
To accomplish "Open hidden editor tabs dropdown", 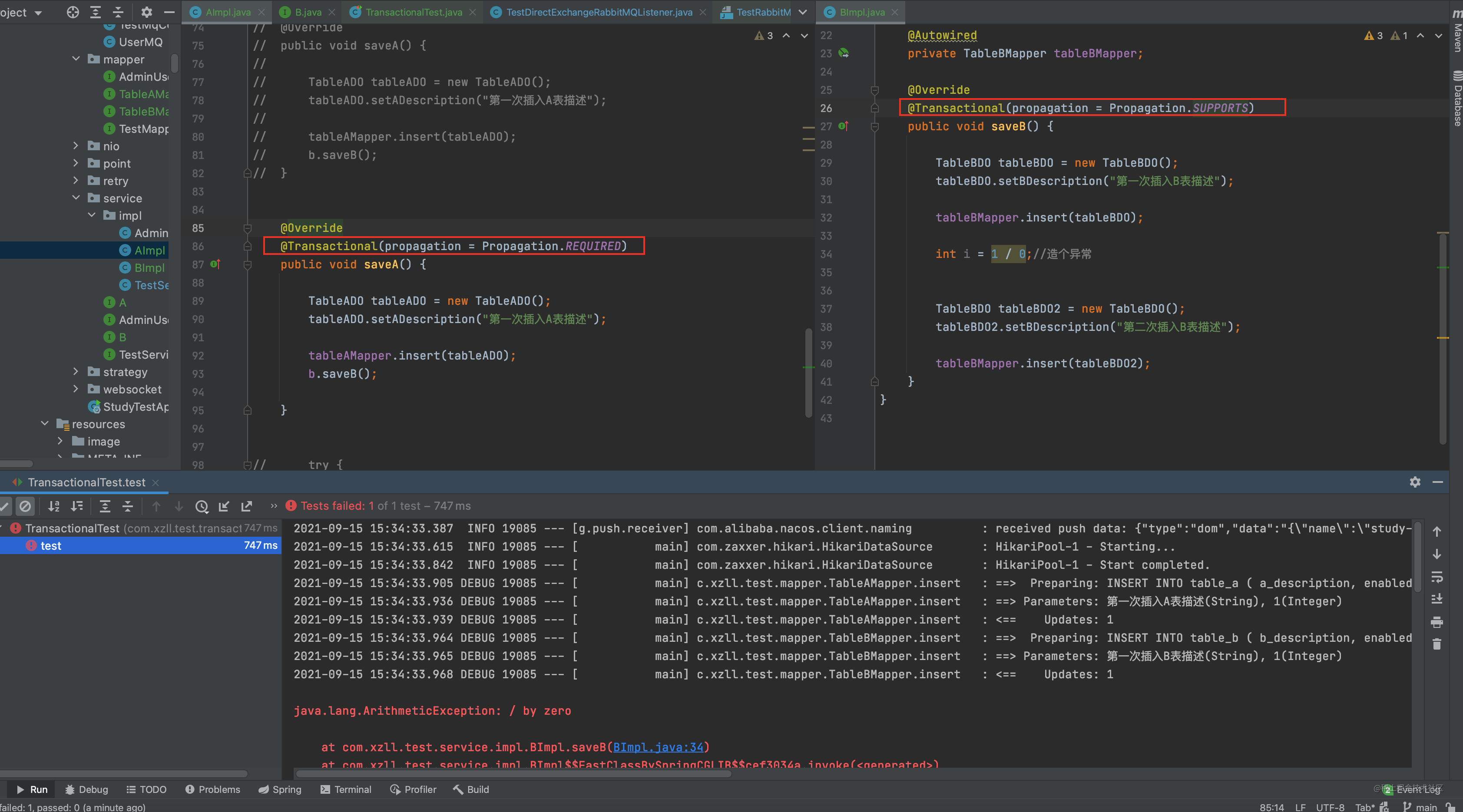I will coord(802,12).
